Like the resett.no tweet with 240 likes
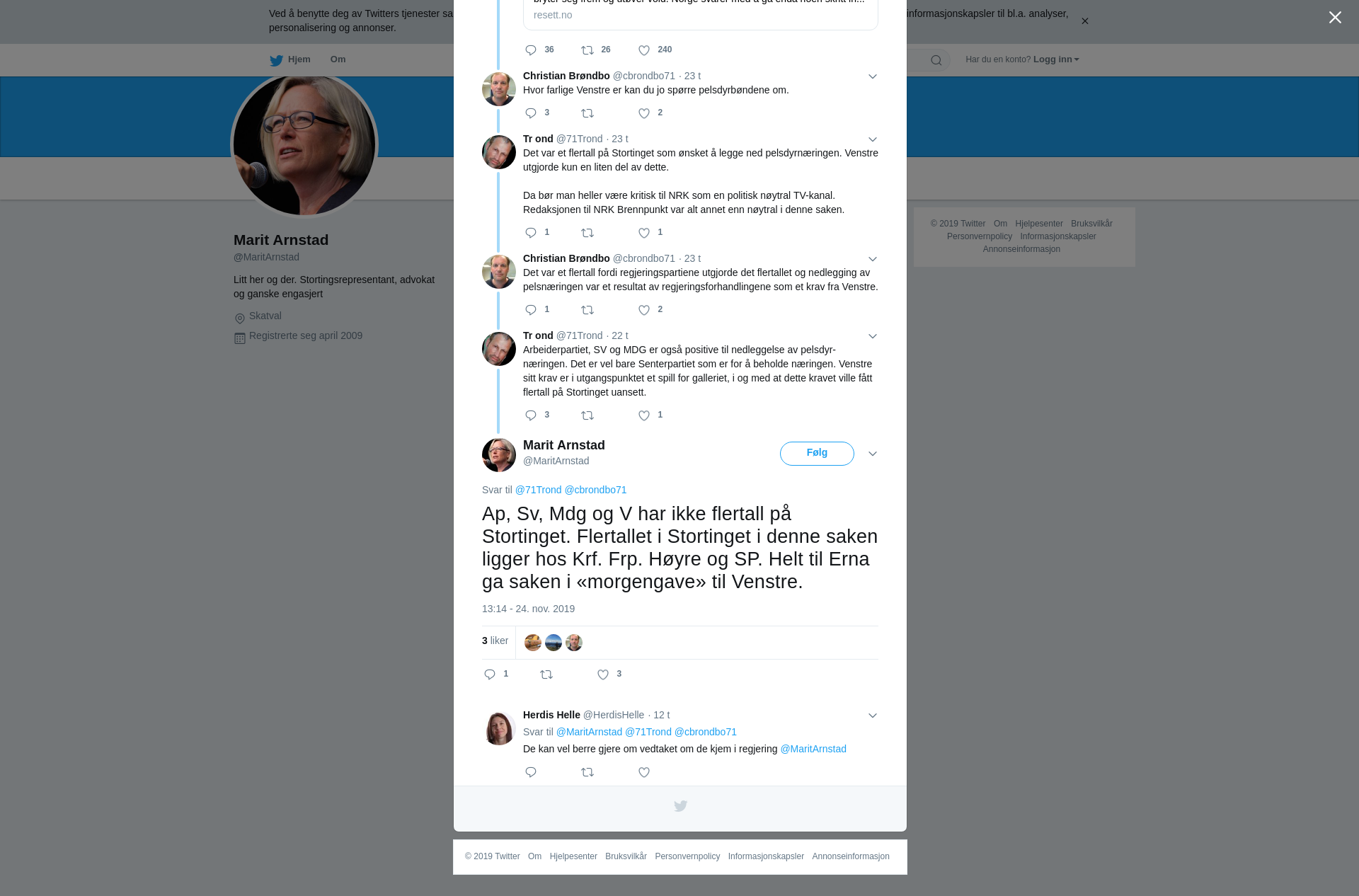1359x896 pixels. (x=644, y=50)
